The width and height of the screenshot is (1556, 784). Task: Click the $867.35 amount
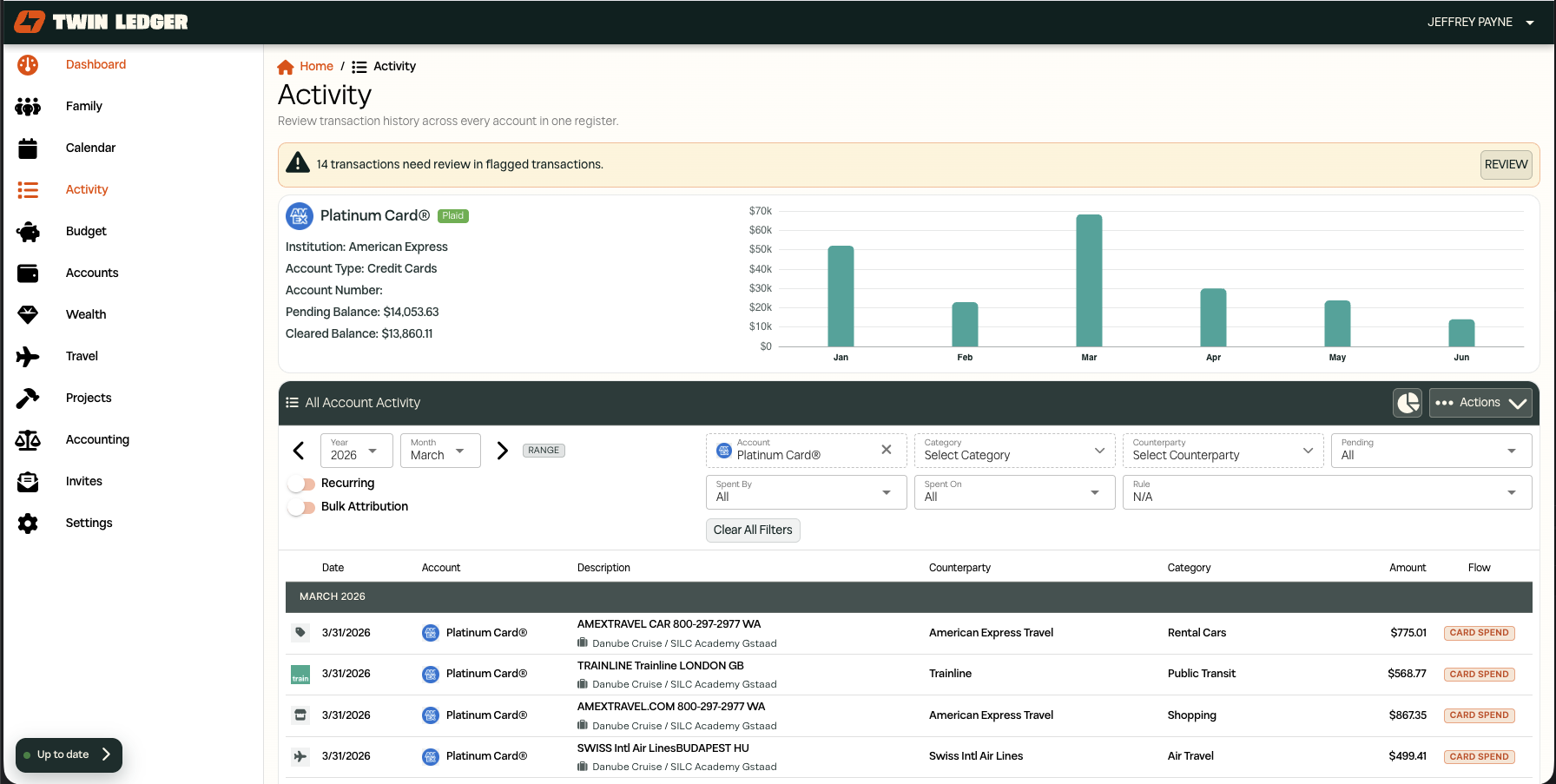pyautogui.click(x=1408, y=715)
